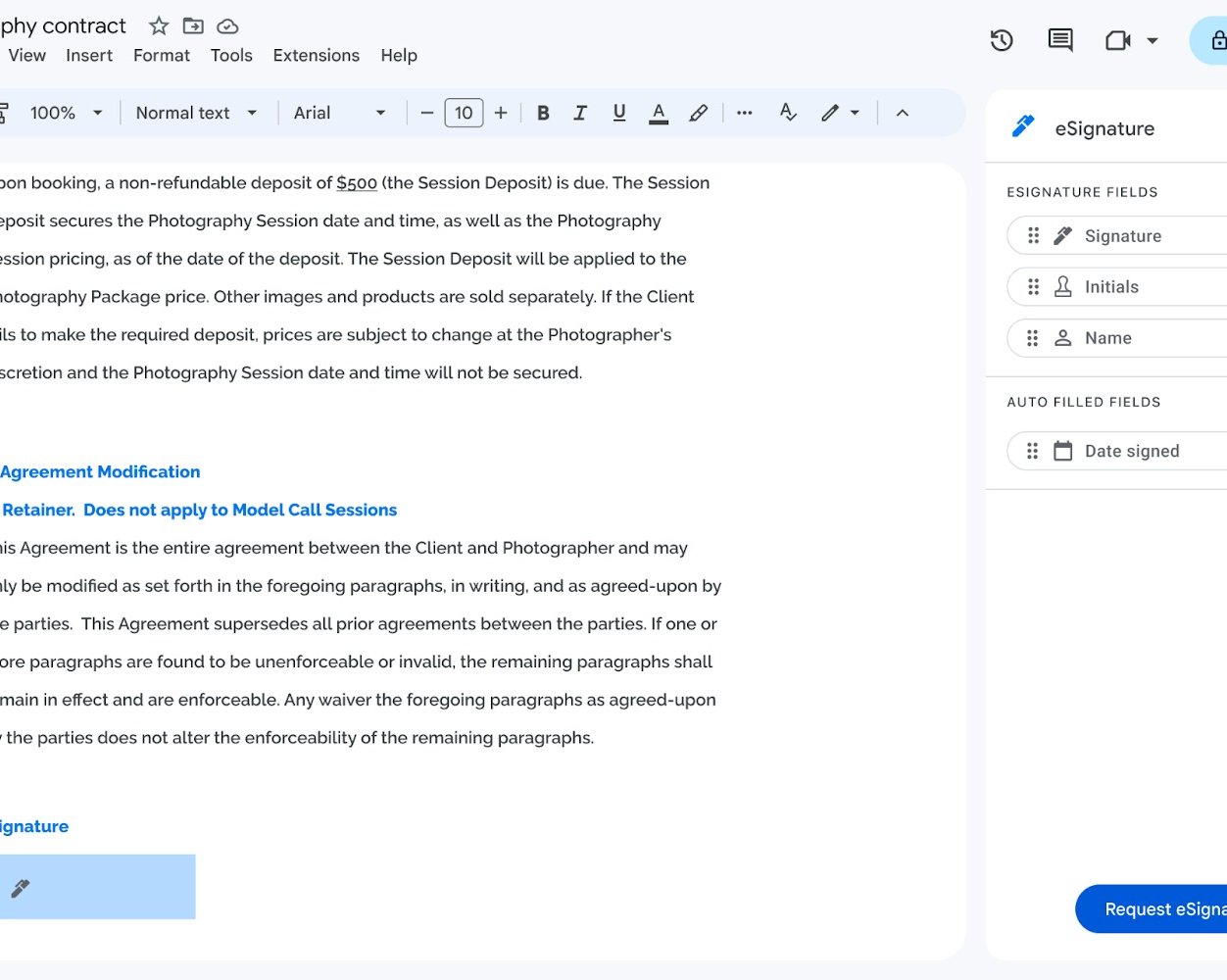Open the more toolbar options ellipsis
Screen dimensions: 1227x980
click(x=745, y=113)
